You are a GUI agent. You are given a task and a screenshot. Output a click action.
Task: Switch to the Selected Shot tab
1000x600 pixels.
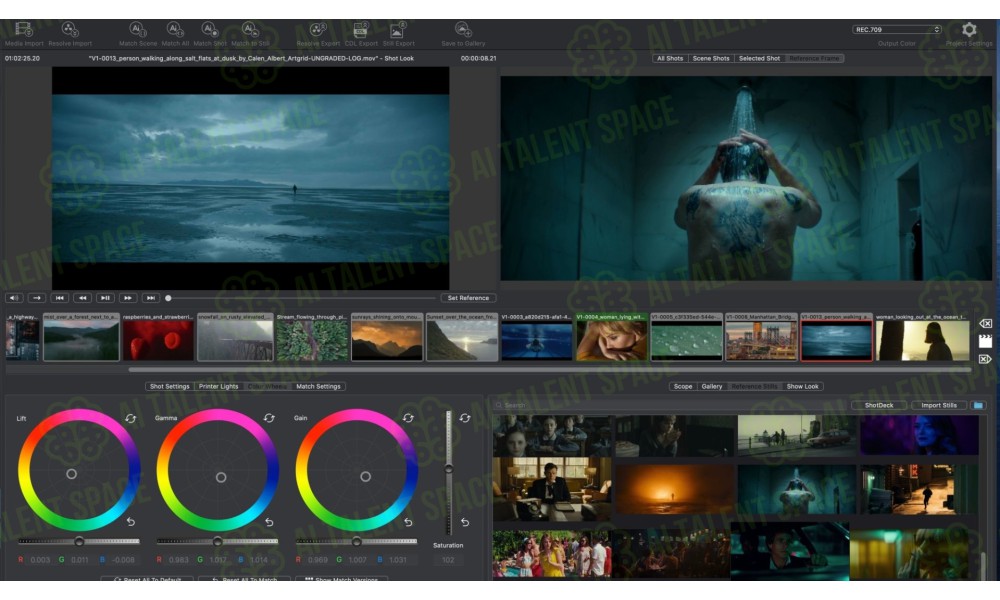click(759, 58)
